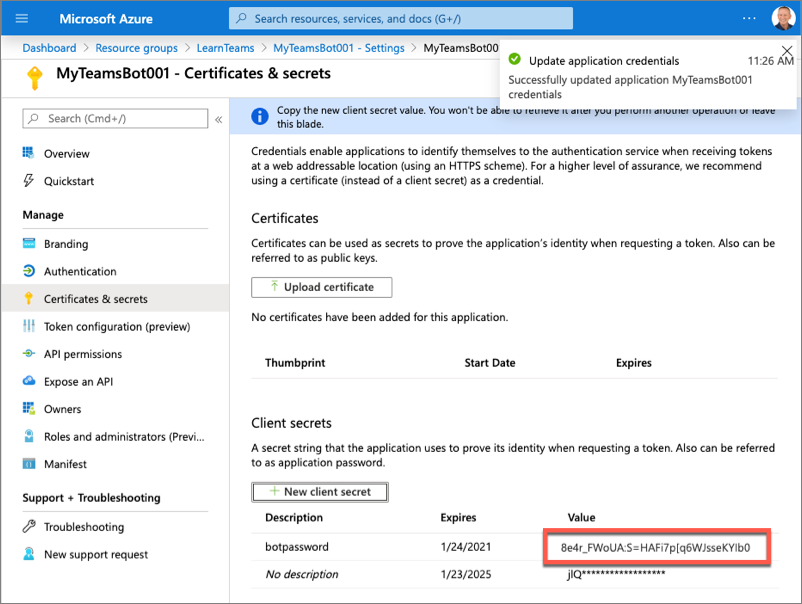This screenshot has height=604, width=802.
Task: Click Microsoft Azure home logo text
Action: [x=106, y=19]
